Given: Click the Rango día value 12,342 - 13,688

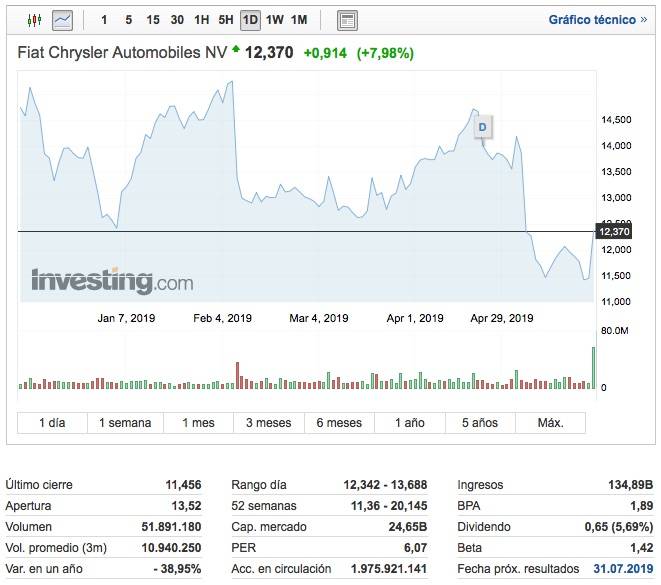Looking at the screenshot, I should (385, 485).
